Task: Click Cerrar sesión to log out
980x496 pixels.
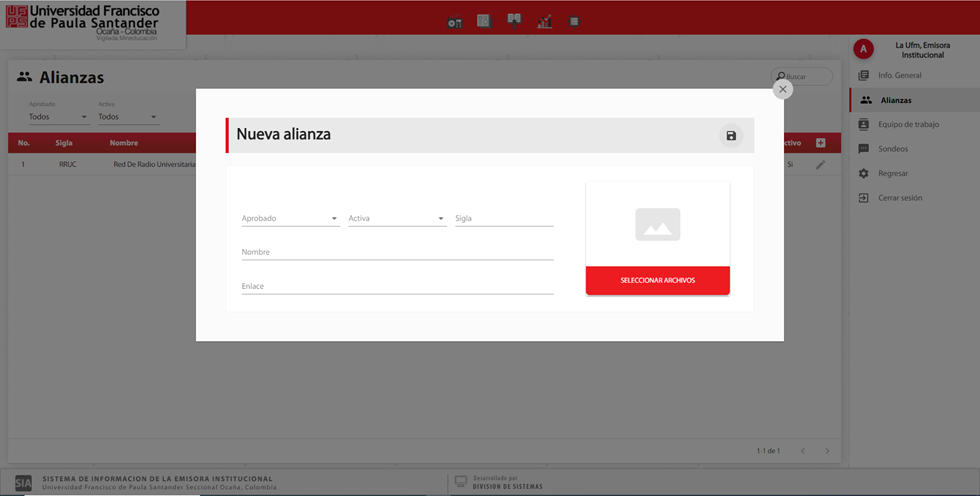Action: 900,198
